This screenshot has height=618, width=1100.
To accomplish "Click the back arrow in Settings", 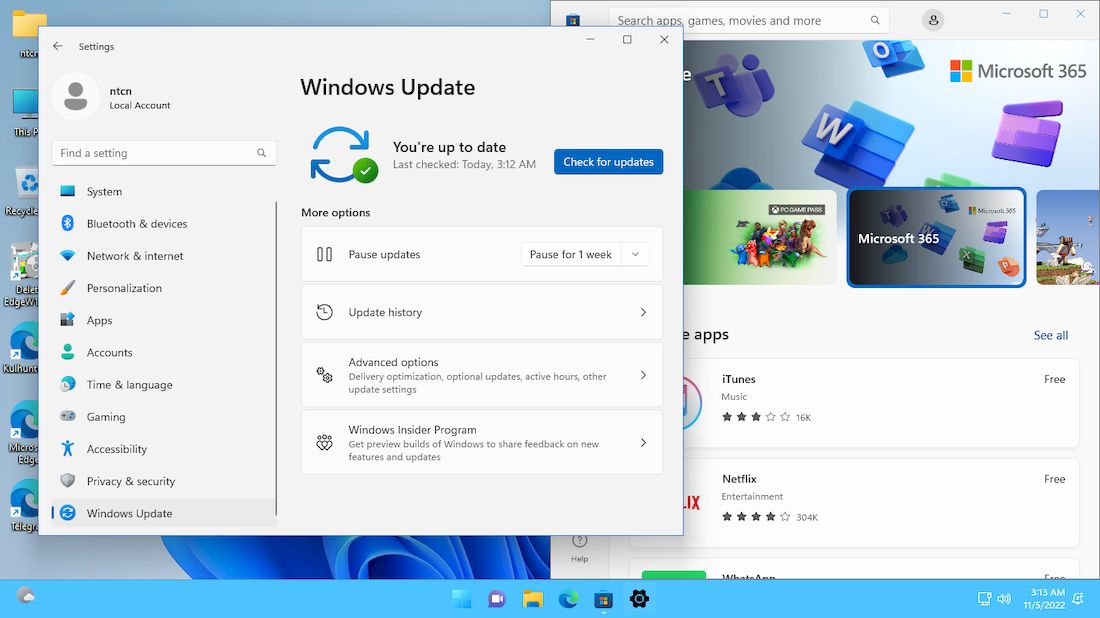I will click(58, 46).
